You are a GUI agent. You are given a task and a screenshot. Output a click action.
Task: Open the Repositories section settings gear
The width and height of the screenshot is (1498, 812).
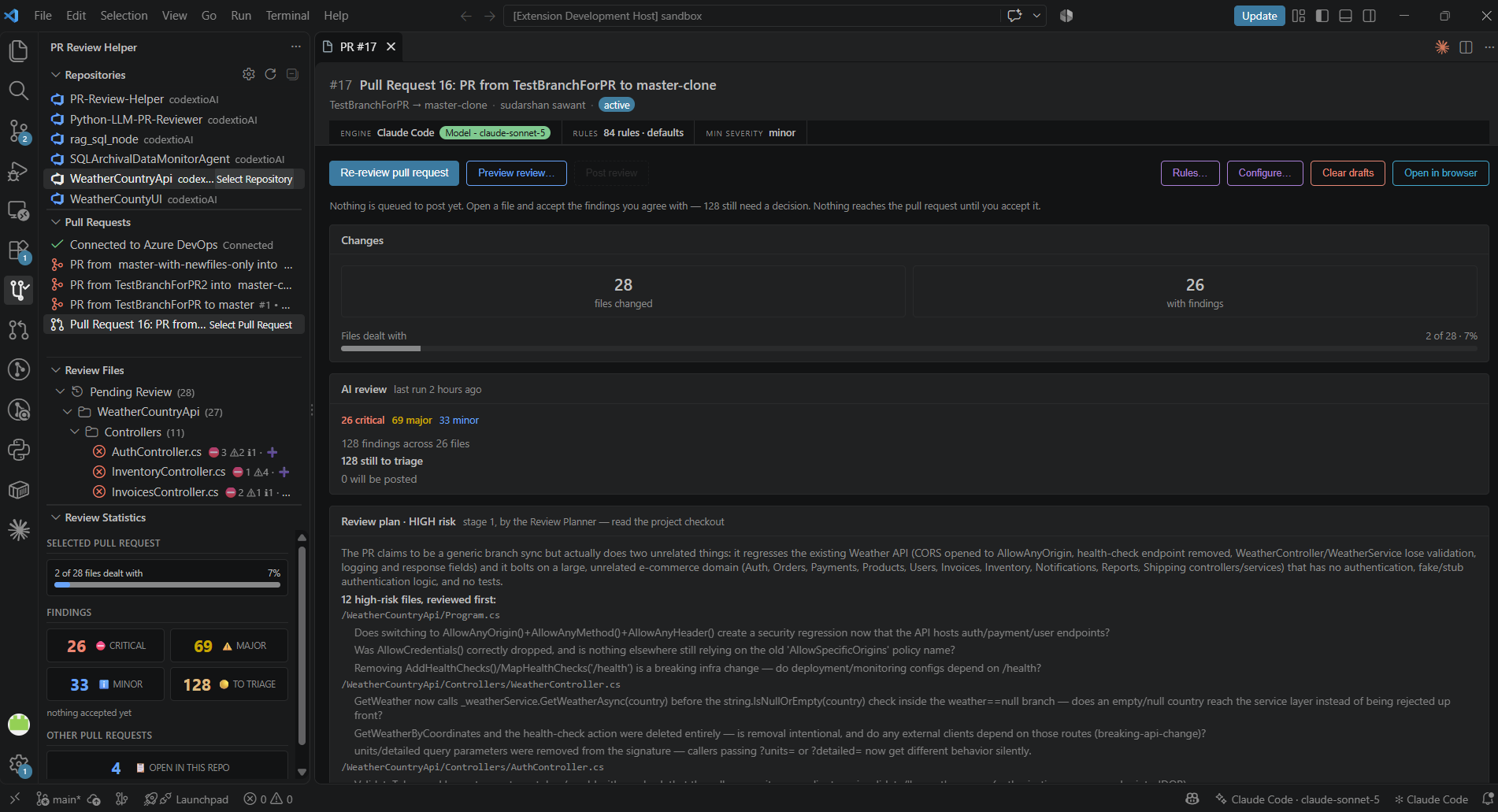point(249,74)
